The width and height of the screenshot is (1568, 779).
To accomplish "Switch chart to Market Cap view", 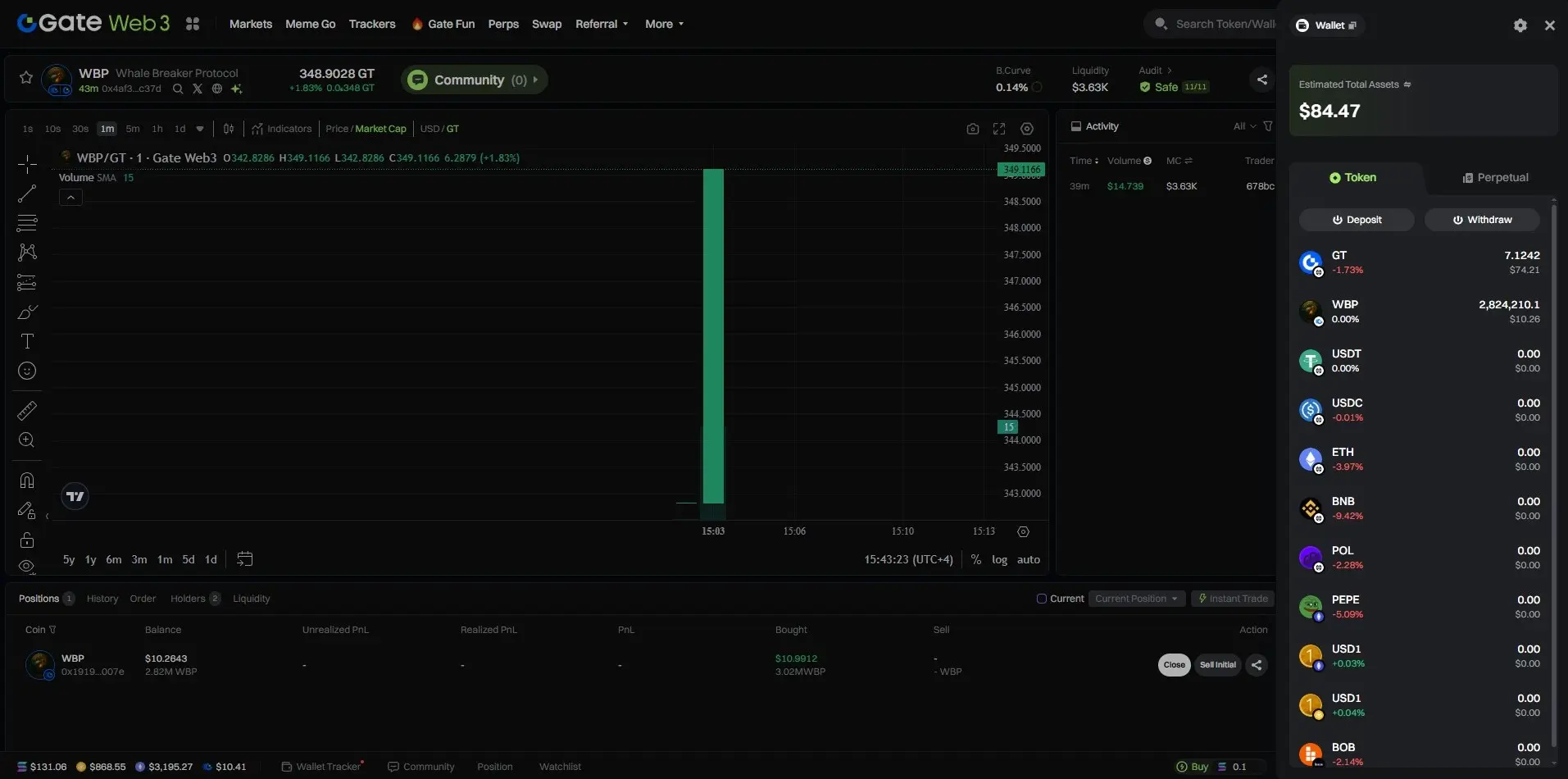I will tap(380, 129).
